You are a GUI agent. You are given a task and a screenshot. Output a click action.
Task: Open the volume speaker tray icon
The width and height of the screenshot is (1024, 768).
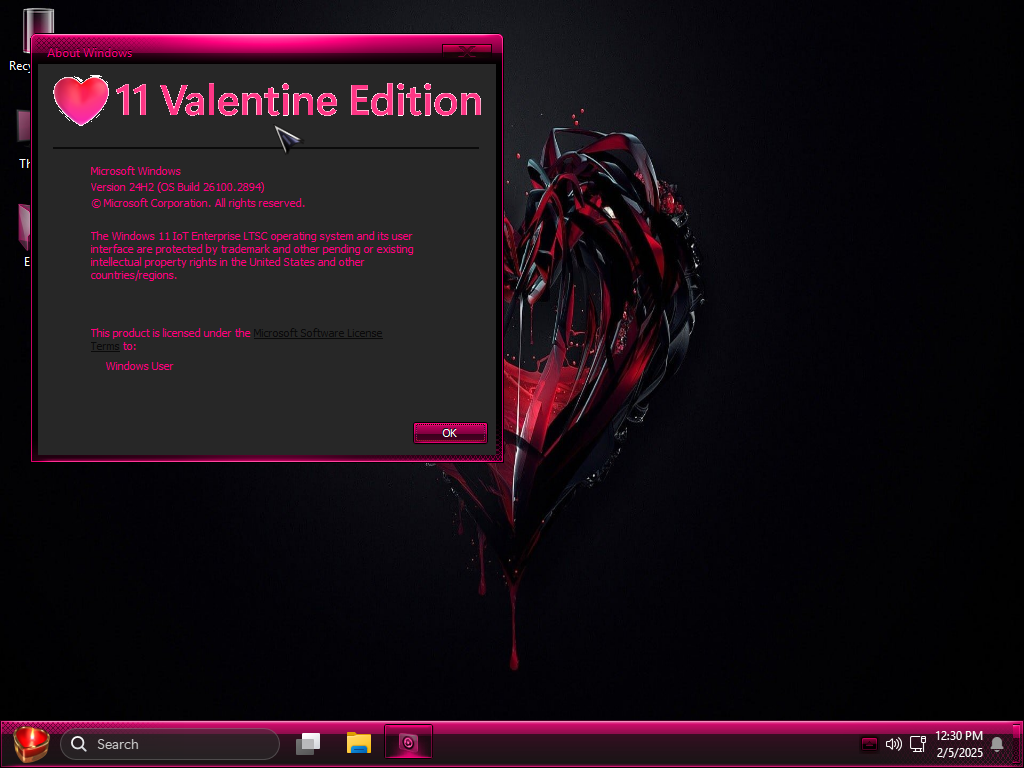[x=893, y=744]
